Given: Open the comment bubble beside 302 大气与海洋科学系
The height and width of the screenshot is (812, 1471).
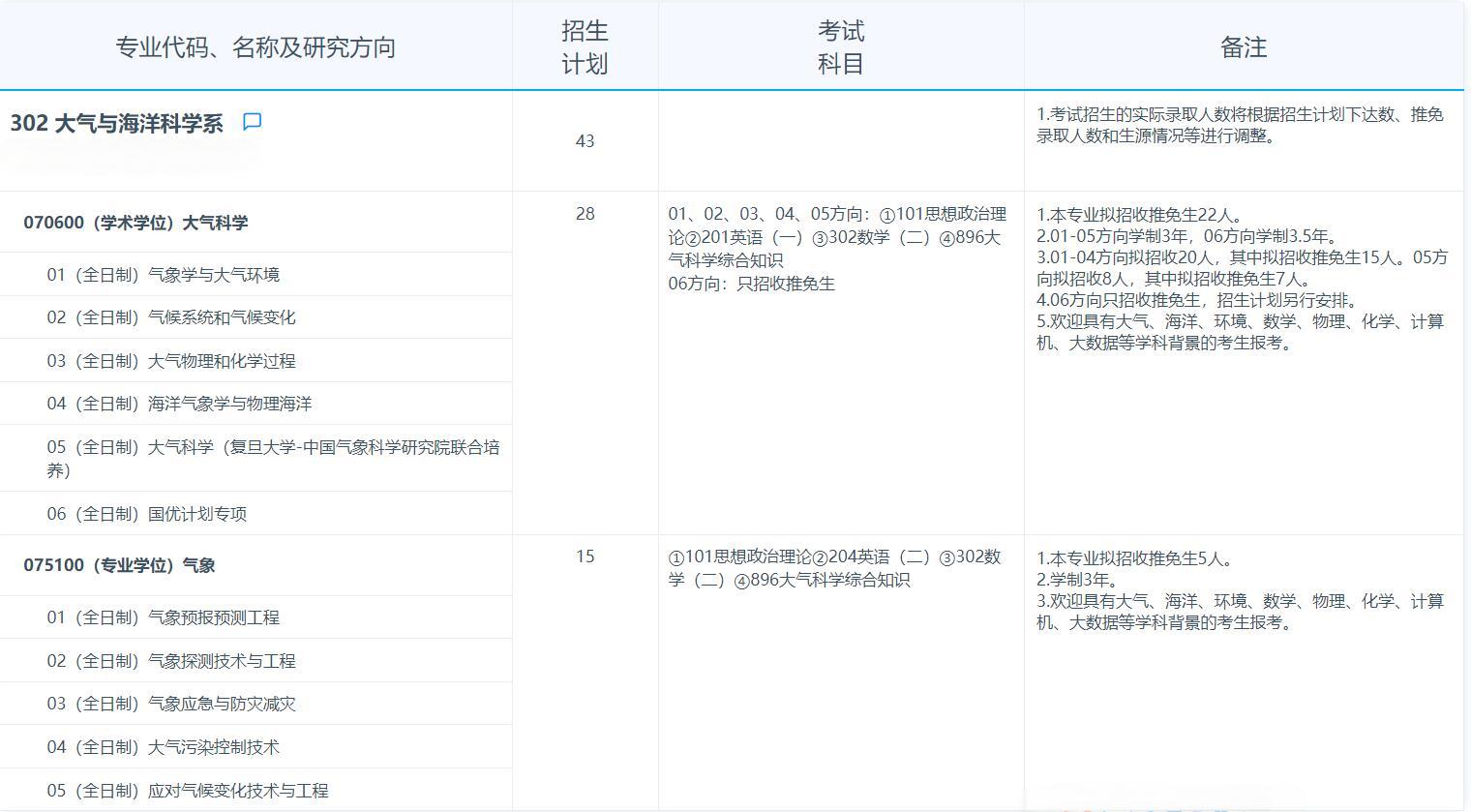Looking at the screenshot, I should pos(254,122).
